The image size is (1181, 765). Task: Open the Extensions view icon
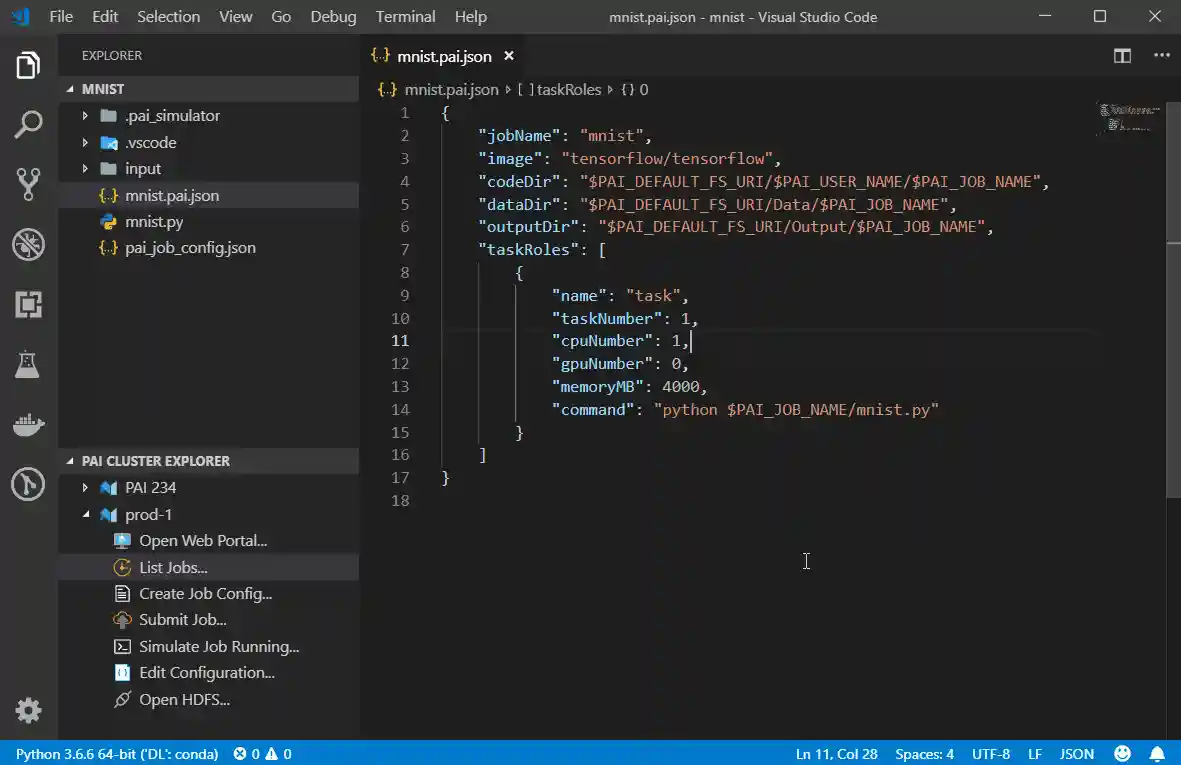tap(28, 304)
